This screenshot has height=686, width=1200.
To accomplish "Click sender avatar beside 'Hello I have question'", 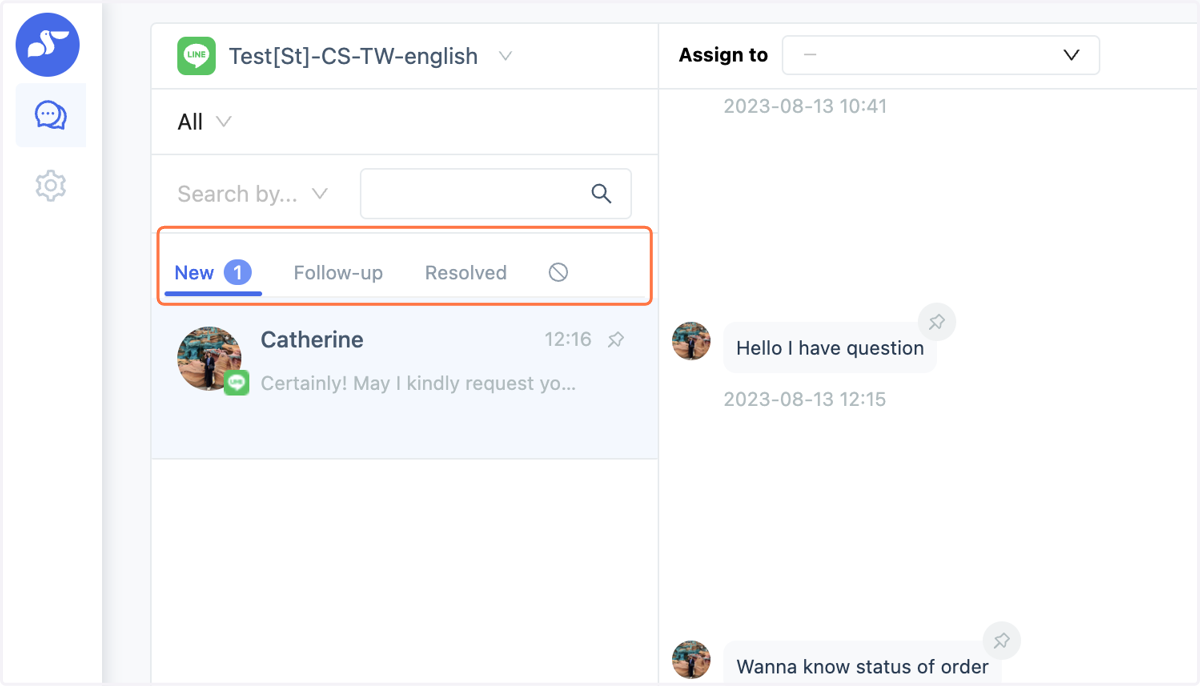I will [691, 341].
